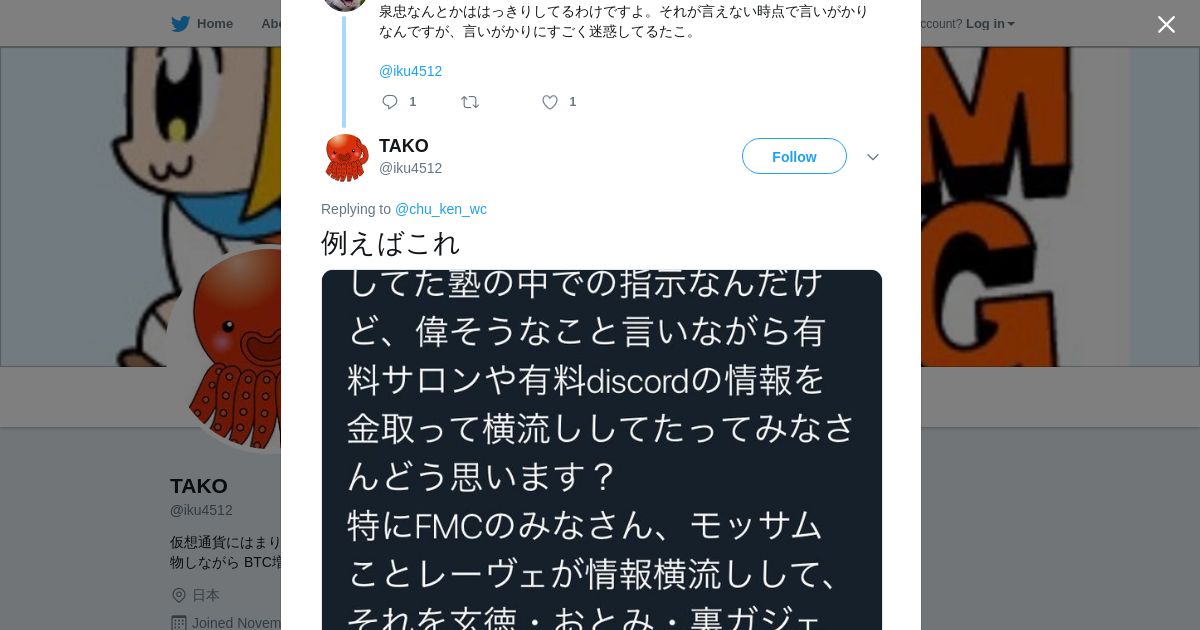The image size is (1200, 630).
Task: Open TAKO's red octopus avatar in tweet
Action: pyautogui.click(x=346, y=157)
